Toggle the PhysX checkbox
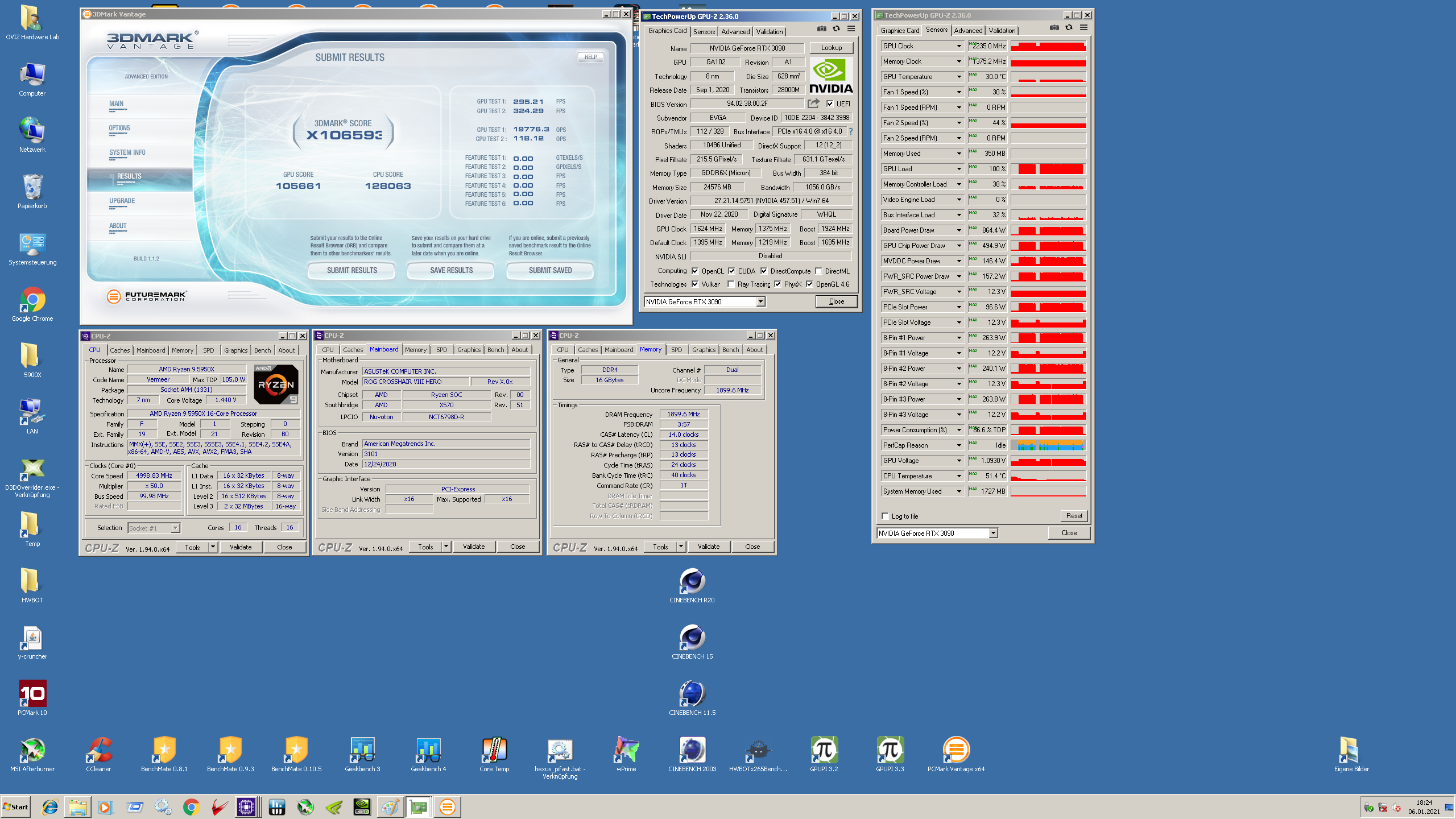1456x819 pixels. click(x=777, y=284)
